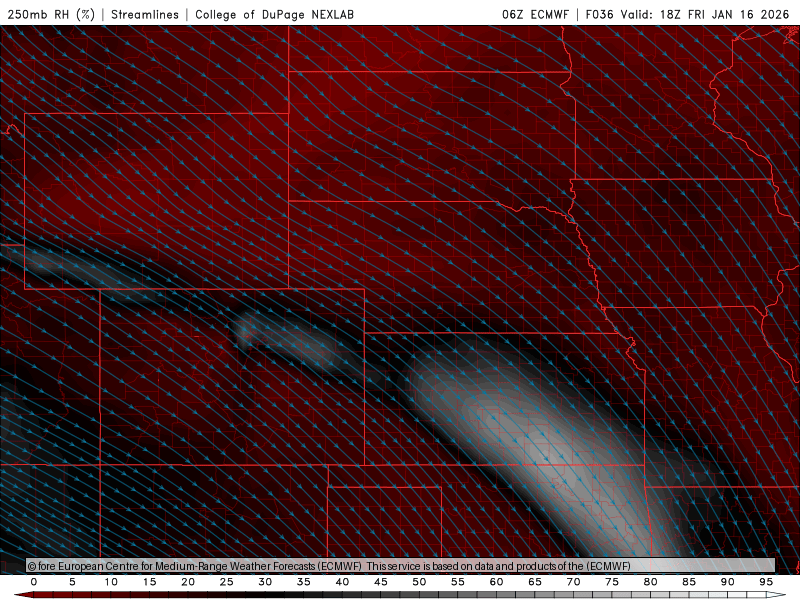The width and height of the screenshot is (800, 600).
Task: Click the colorbar label "85"
Action: click(689, 582)
